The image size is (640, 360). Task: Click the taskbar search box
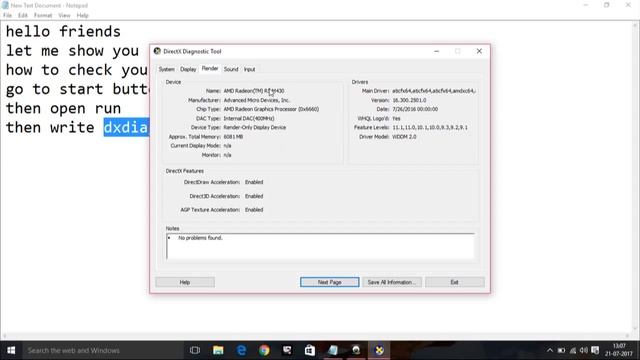click(x=103, y=350)
